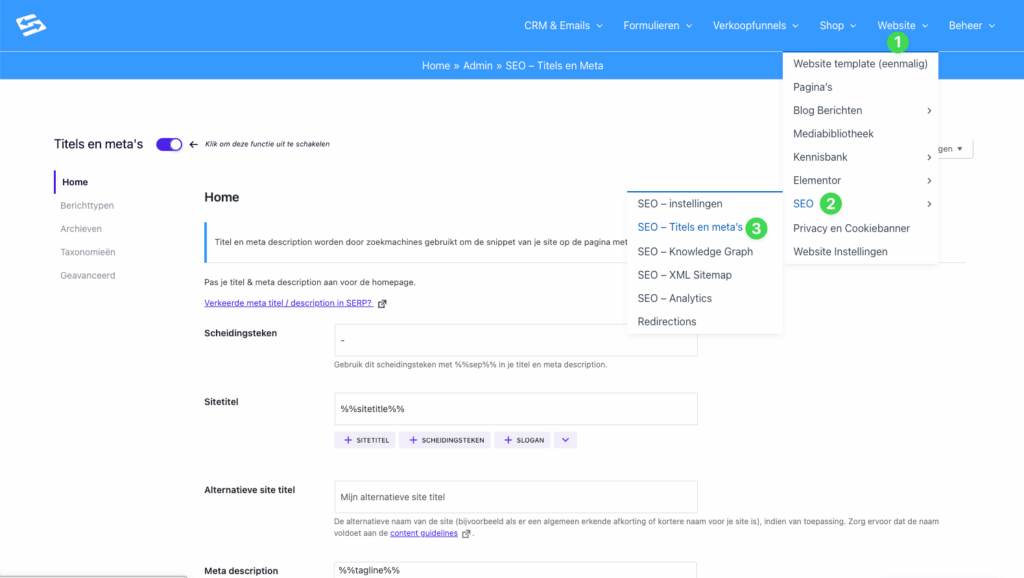The height and width of the screenshot is (578, 1024).
Task: Select the Geavanceerd sidebar tab
Action: 88,275
